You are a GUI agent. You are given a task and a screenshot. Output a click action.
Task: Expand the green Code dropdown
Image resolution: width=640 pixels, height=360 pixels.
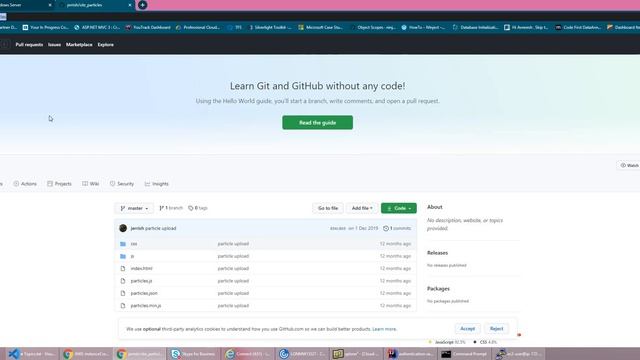[x=399, y=208]
